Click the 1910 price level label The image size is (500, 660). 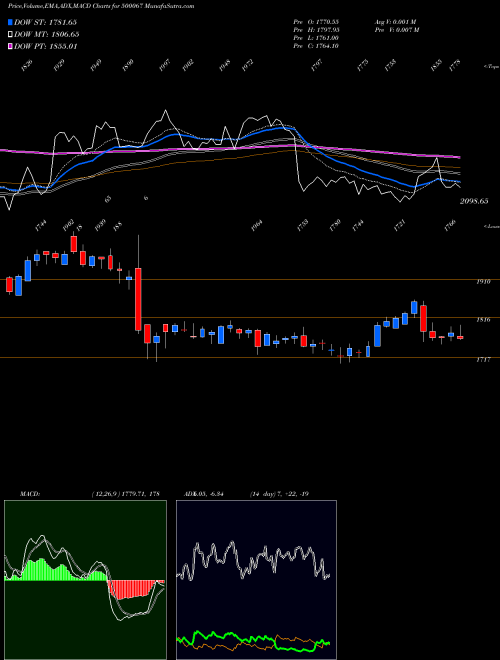pyautogui.click(x=483, y=282)
